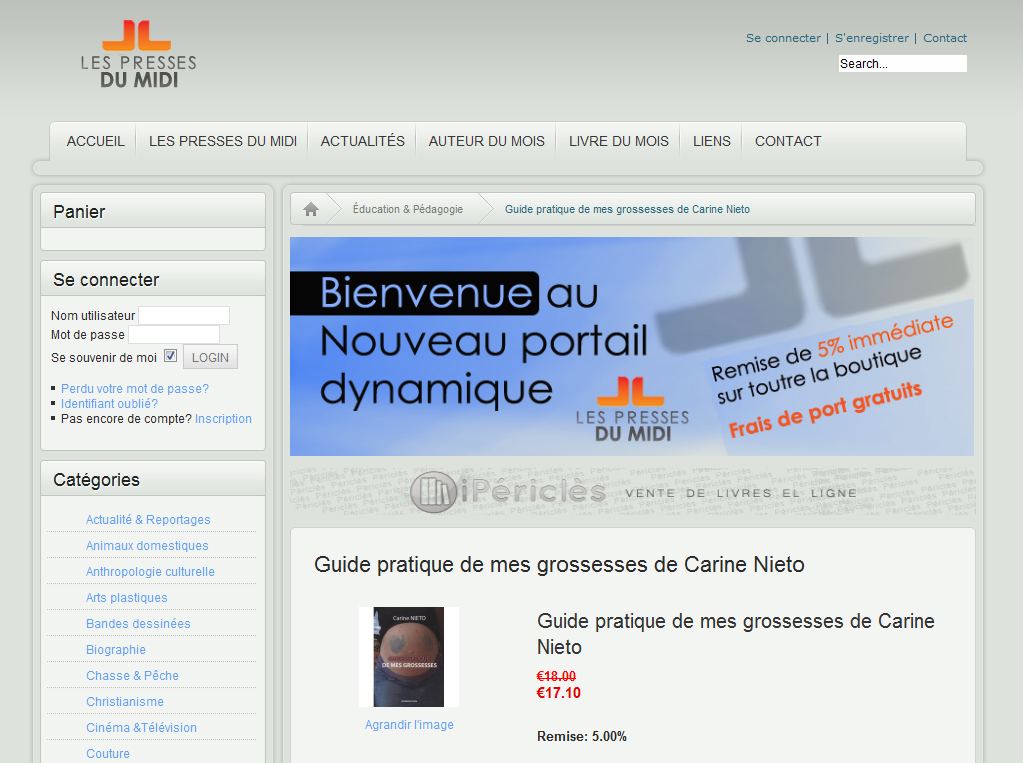
Task: Open Agrandir l'image link
Action: (x=409, y=725)
